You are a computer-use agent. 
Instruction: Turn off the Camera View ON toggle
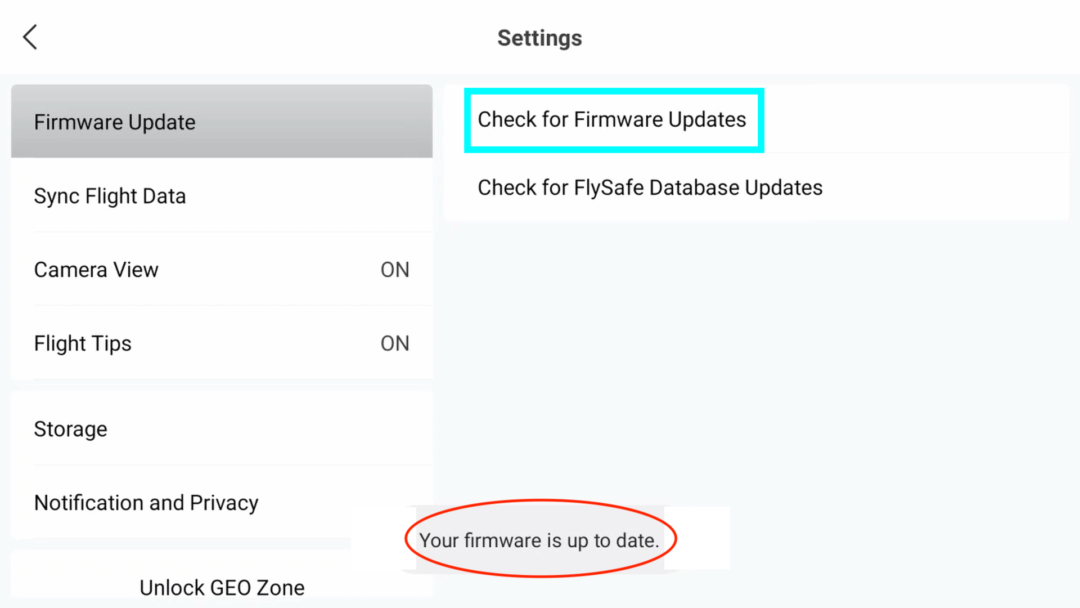click(395, 270)
